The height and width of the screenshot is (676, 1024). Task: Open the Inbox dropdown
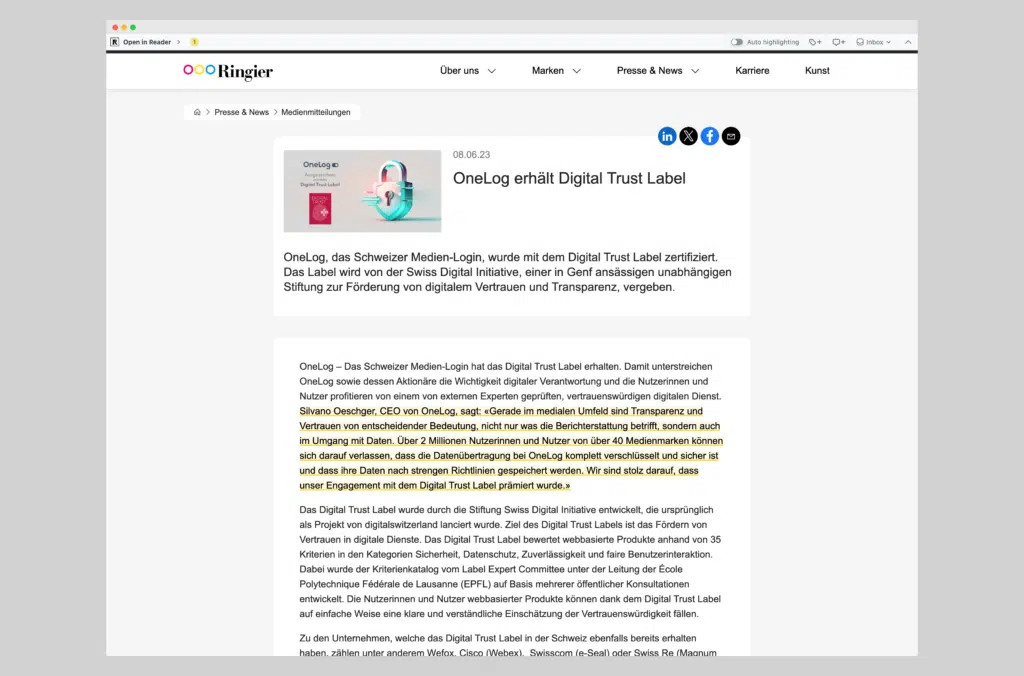[874, 42]
